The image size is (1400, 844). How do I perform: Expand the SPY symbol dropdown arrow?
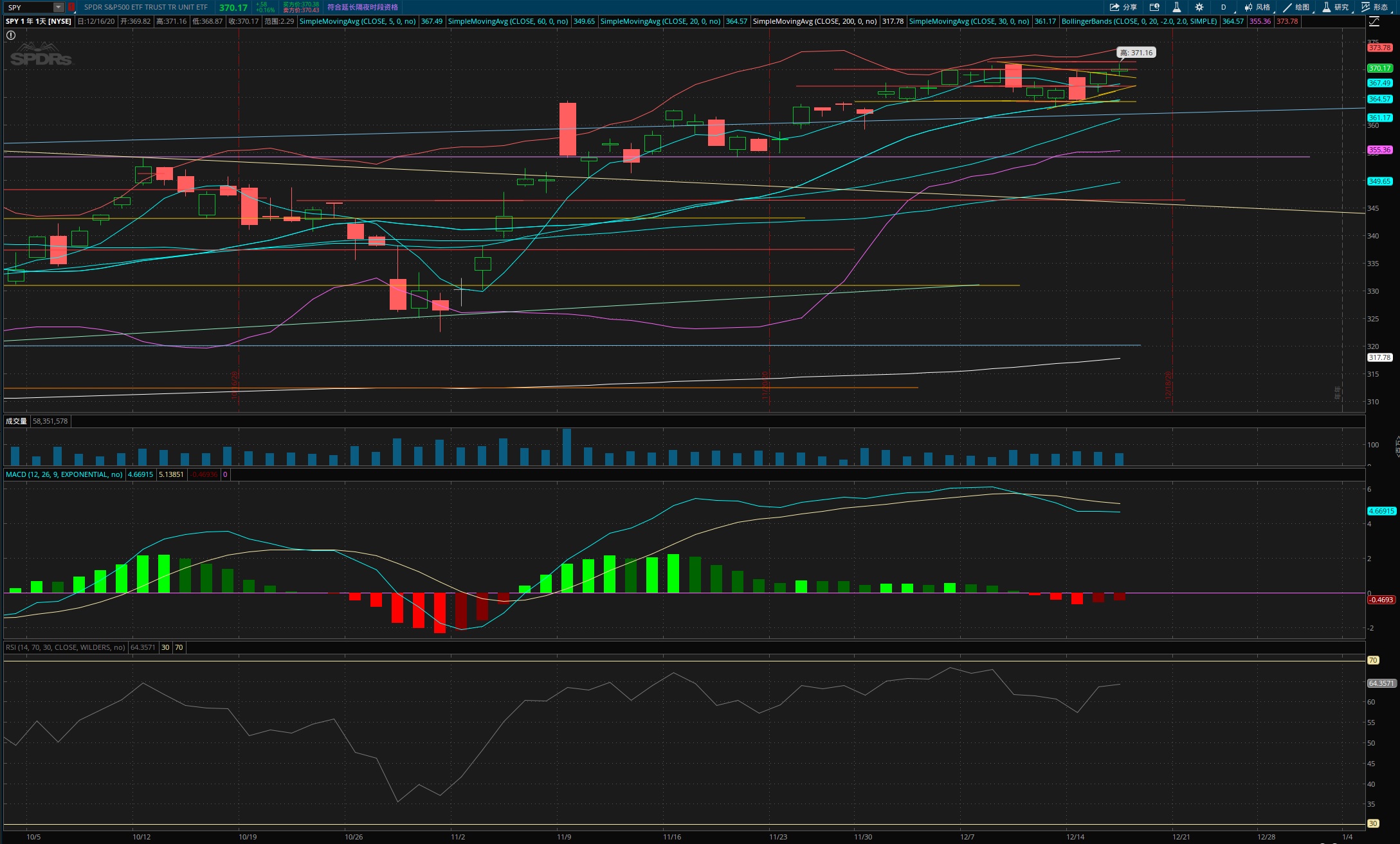[x=59, y=7]
